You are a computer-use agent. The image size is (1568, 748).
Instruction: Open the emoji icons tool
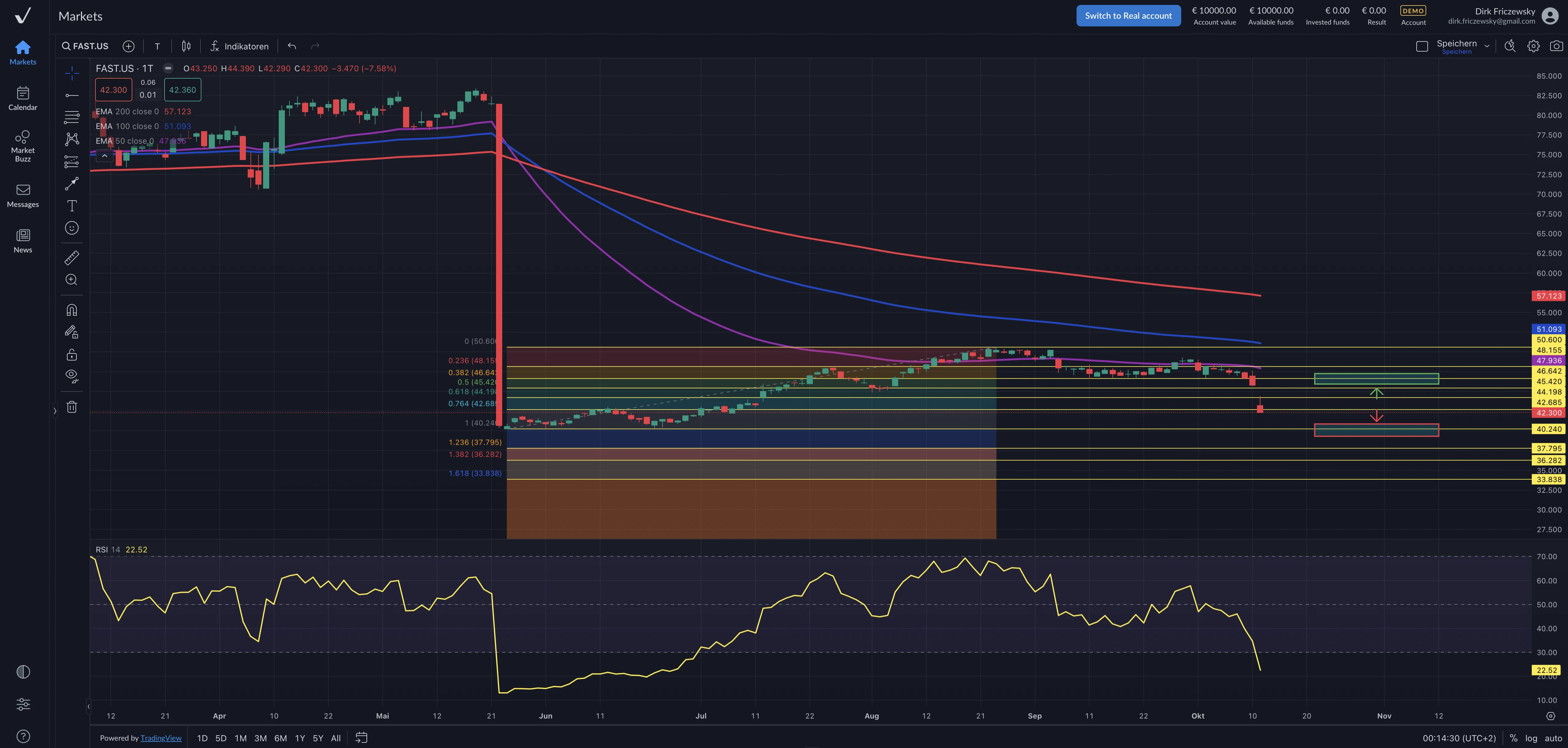point(71,228)
